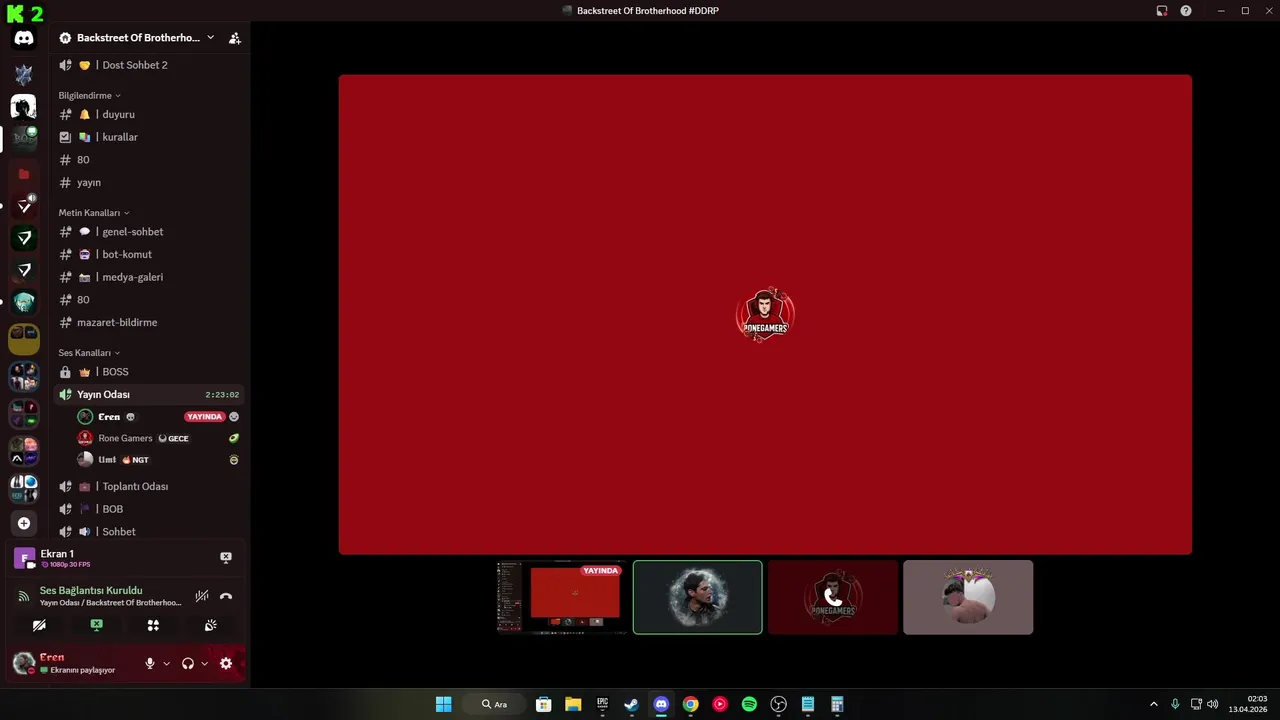This screenshot has width=1280, height=720.
Task: Click user Eren in voice list
Action: [x=109, y=416]
